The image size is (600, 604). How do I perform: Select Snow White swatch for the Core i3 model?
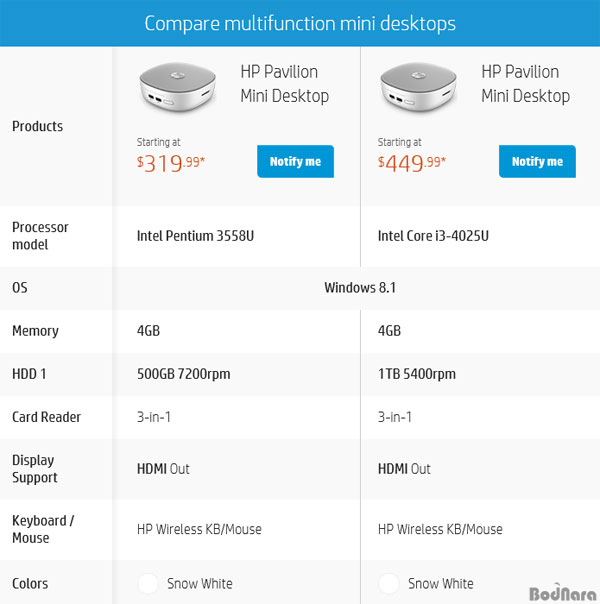pos(390,584)
